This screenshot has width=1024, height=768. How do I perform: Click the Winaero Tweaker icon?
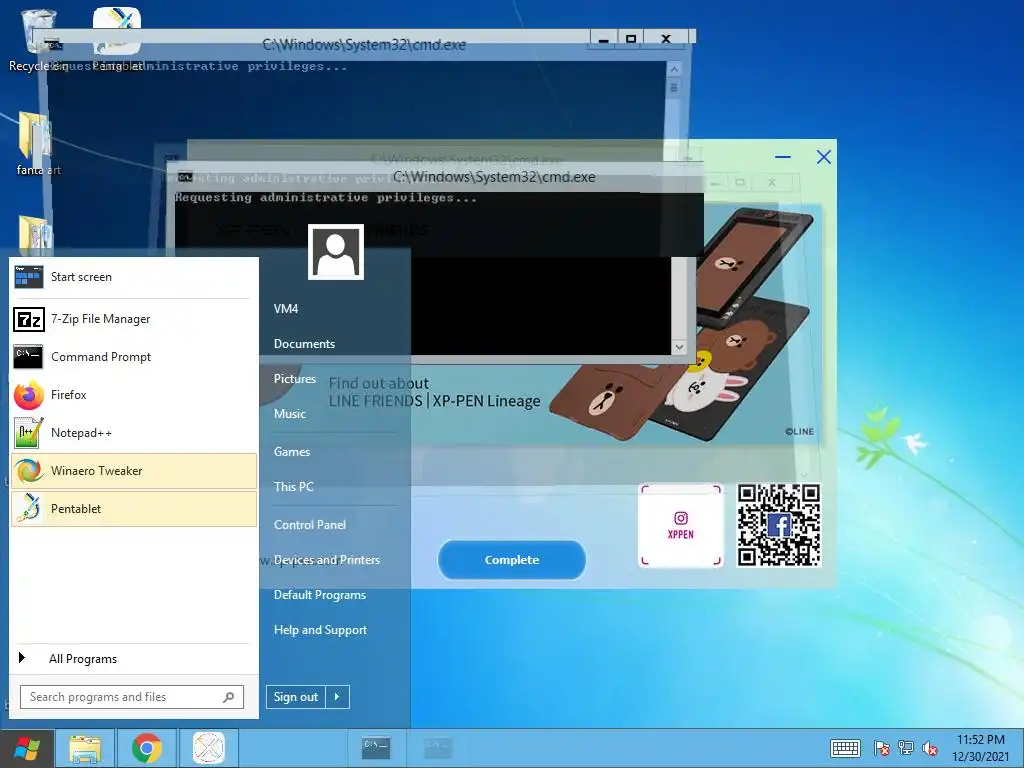(x=29, y=471)
